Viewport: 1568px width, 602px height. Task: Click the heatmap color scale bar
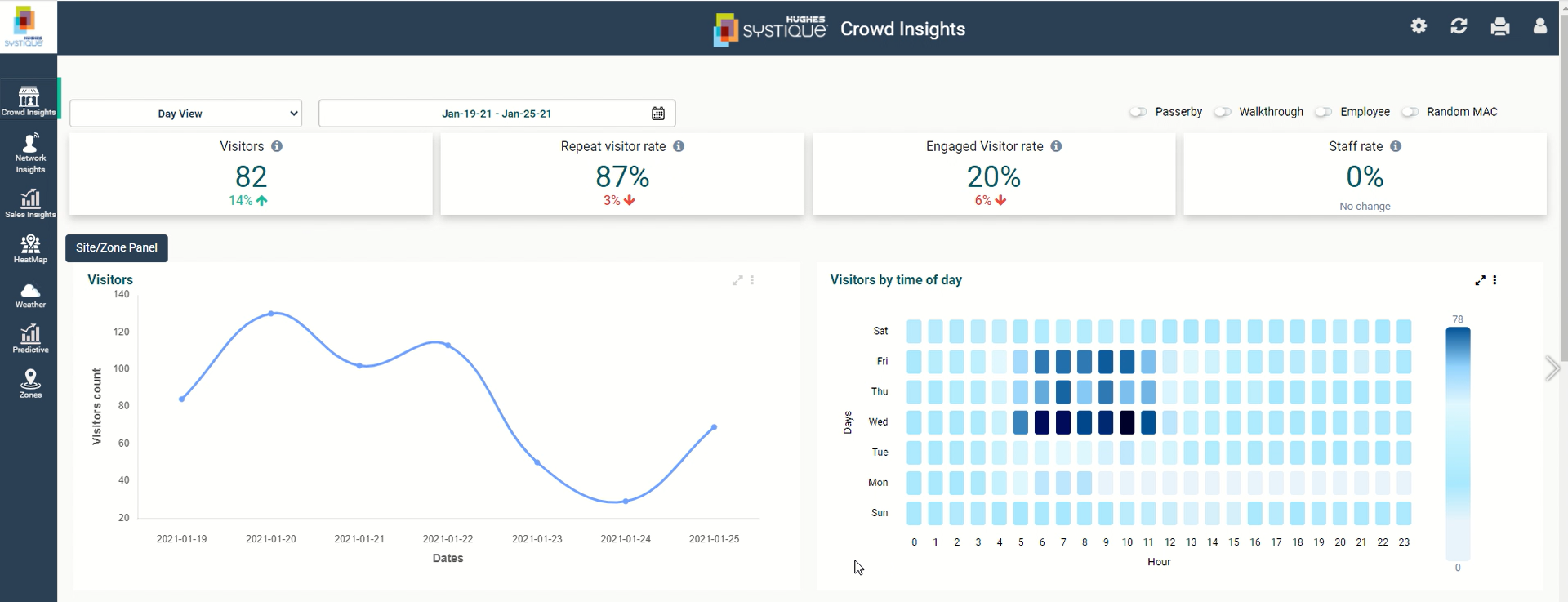[x=1458, y=444]
